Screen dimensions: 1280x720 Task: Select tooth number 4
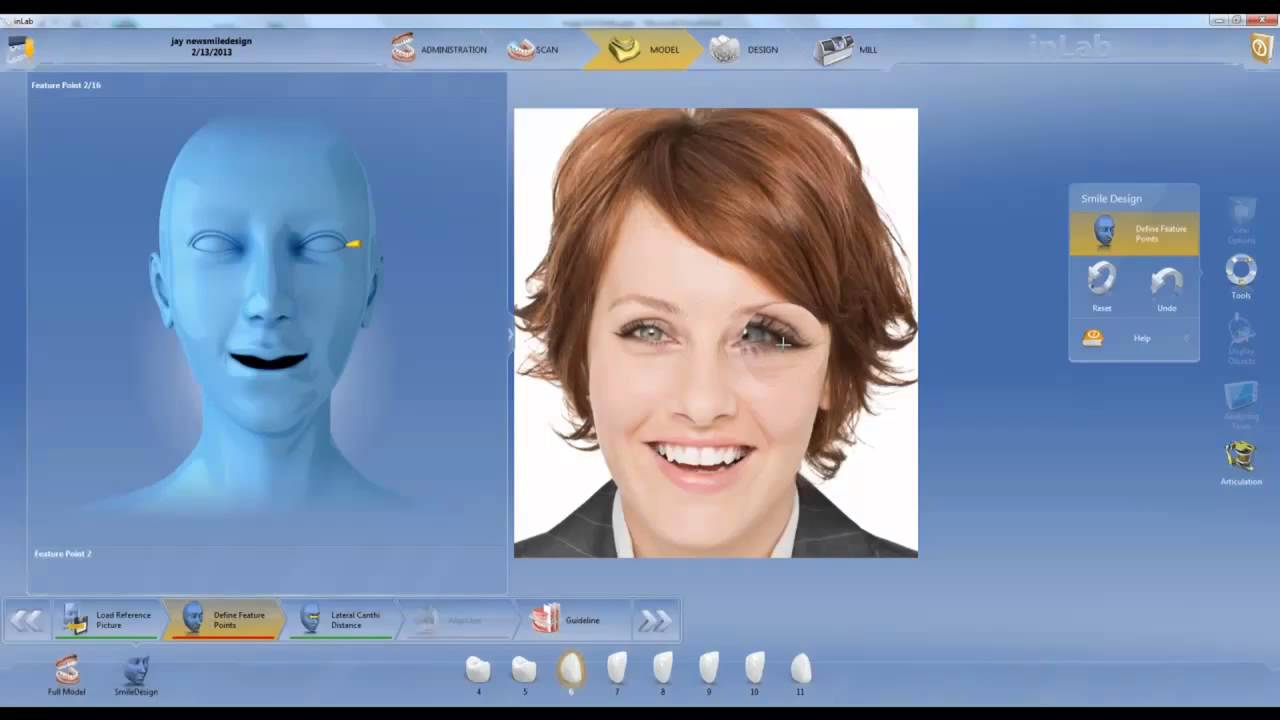click(x=478, y=674)
